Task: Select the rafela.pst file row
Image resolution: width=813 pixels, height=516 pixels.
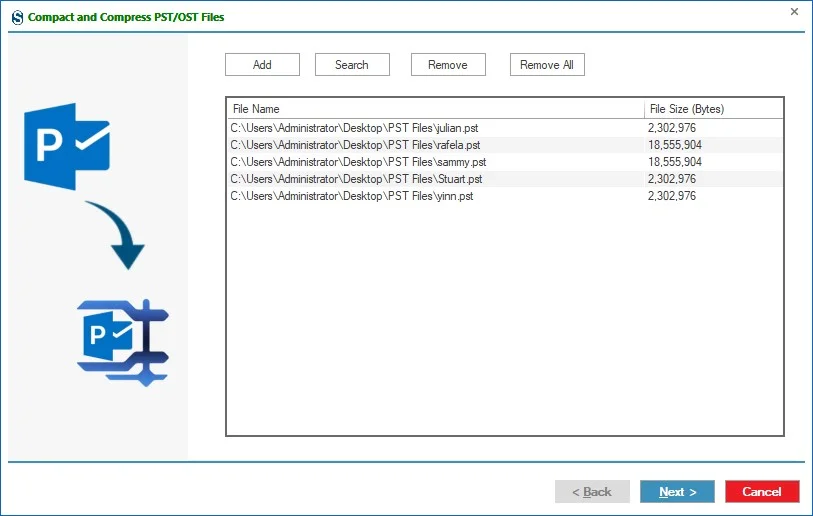Action: pos(505,145)
